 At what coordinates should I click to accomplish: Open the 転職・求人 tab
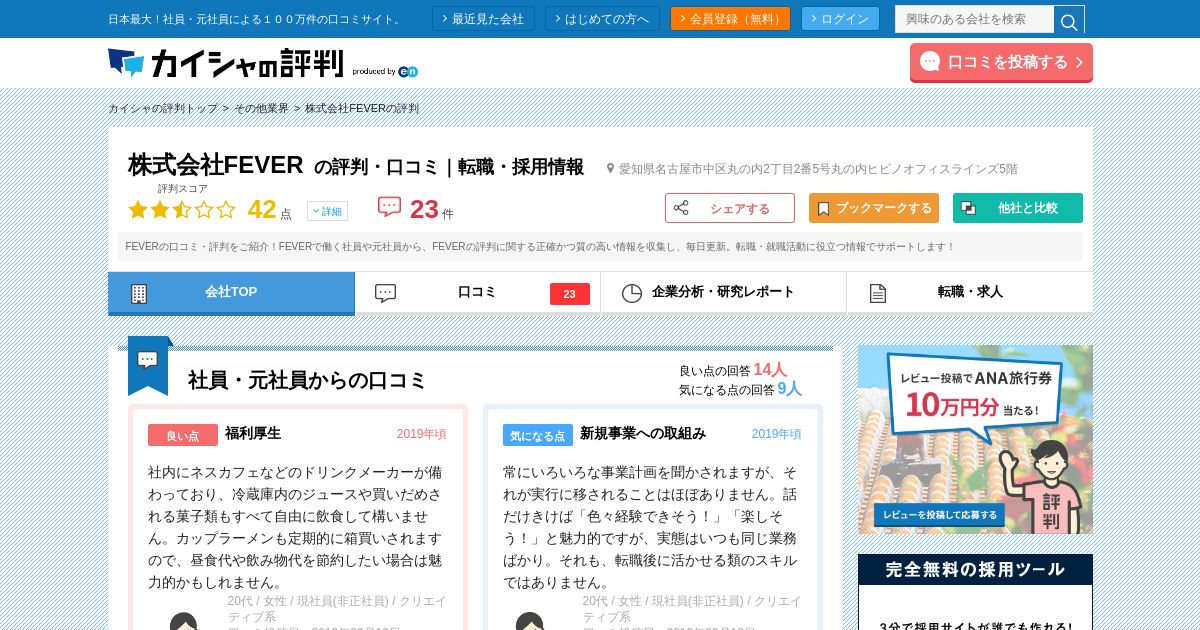click(970, 293)
